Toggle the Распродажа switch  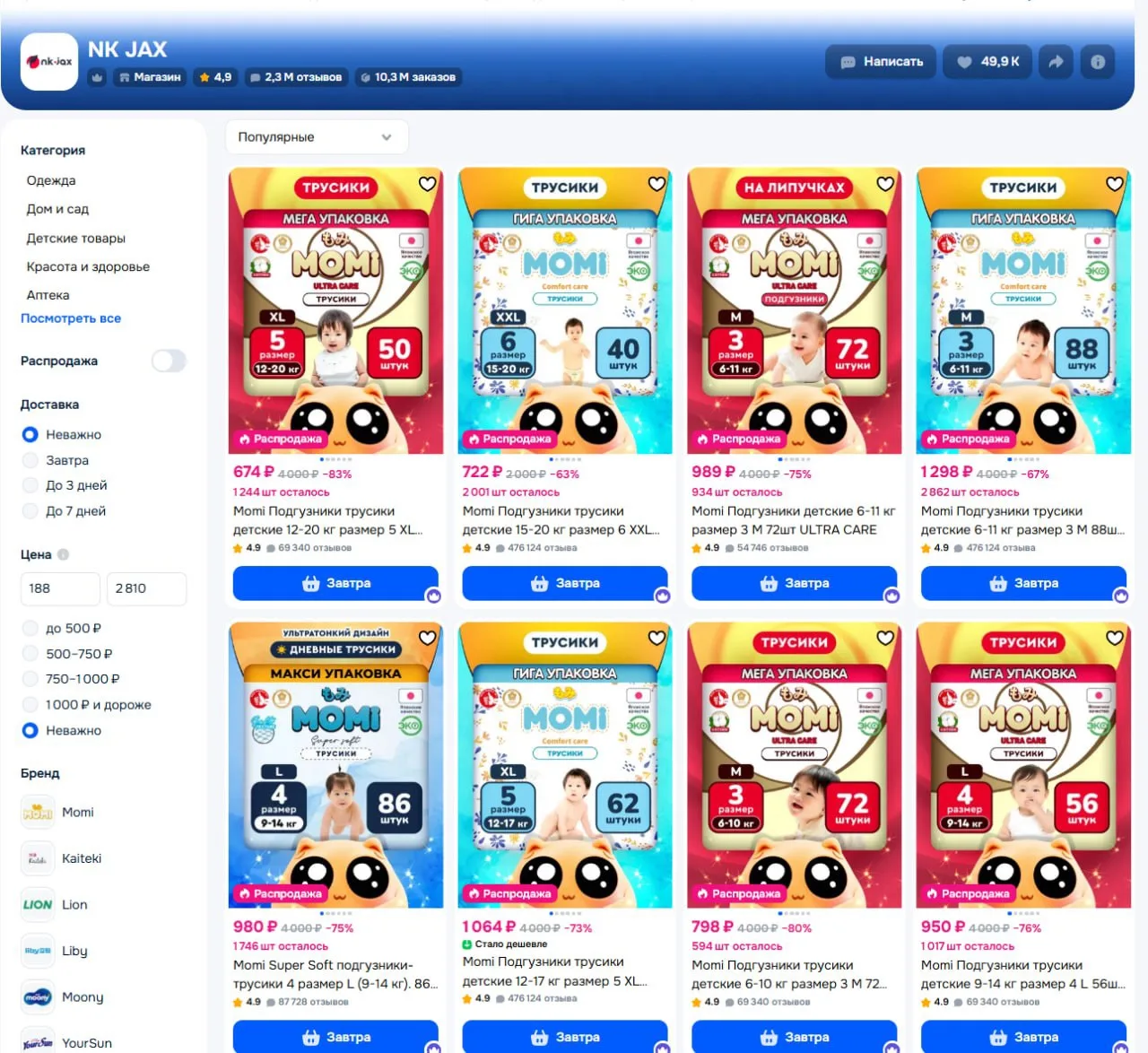click(169, 361)
